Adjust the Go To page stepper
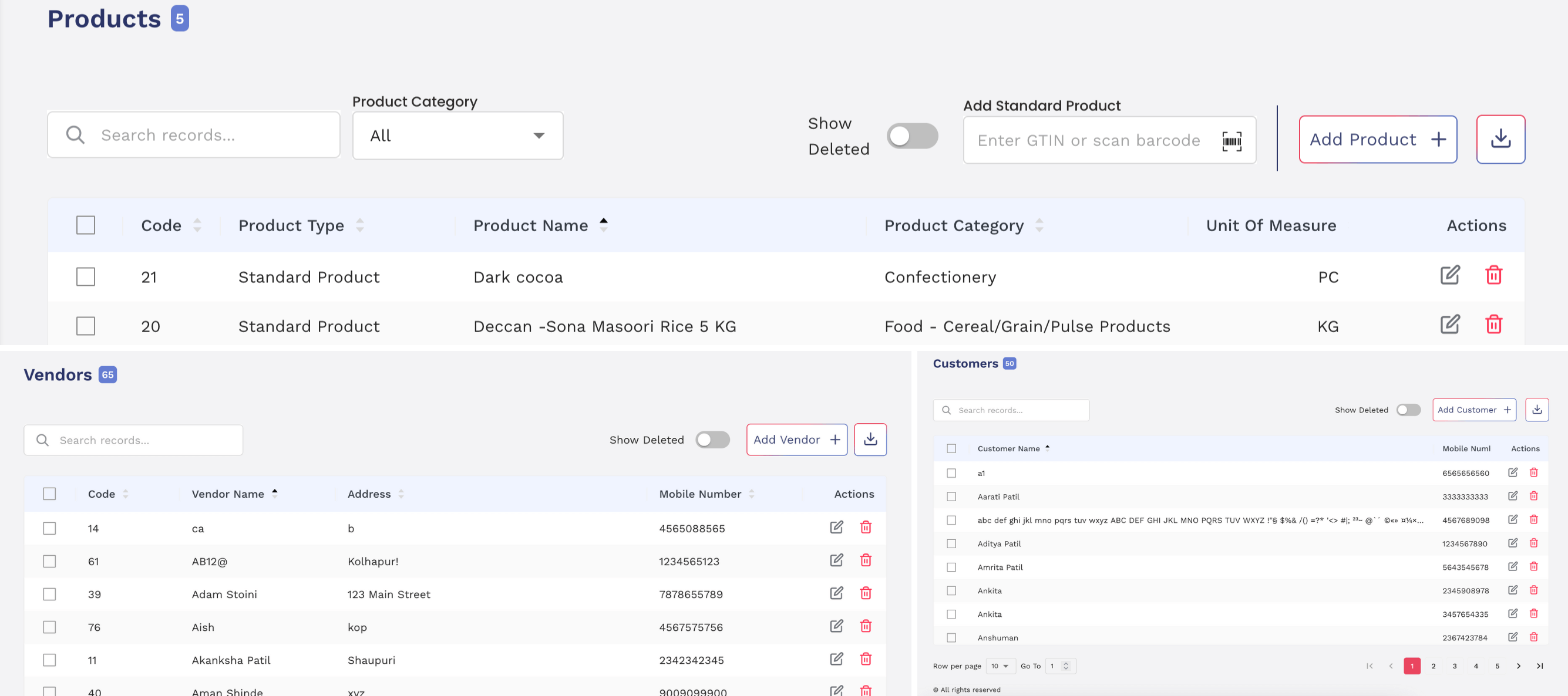 pos(1066,665)
